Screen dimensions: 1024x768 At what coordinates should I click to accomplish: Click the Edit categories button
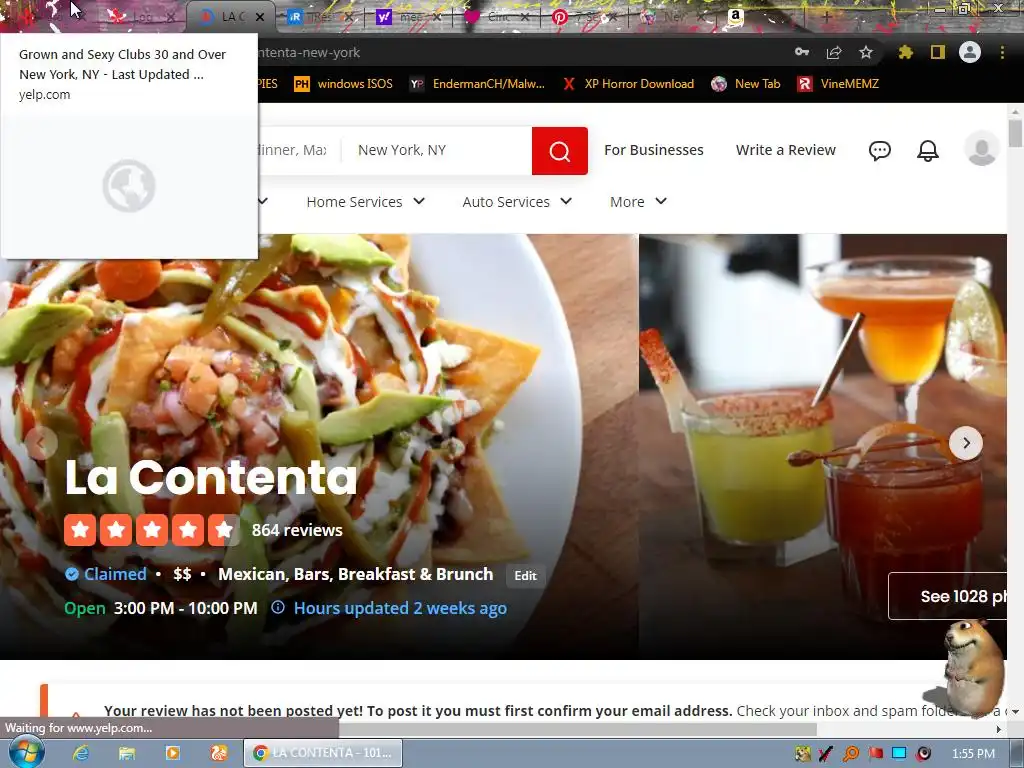coord(525,575)
